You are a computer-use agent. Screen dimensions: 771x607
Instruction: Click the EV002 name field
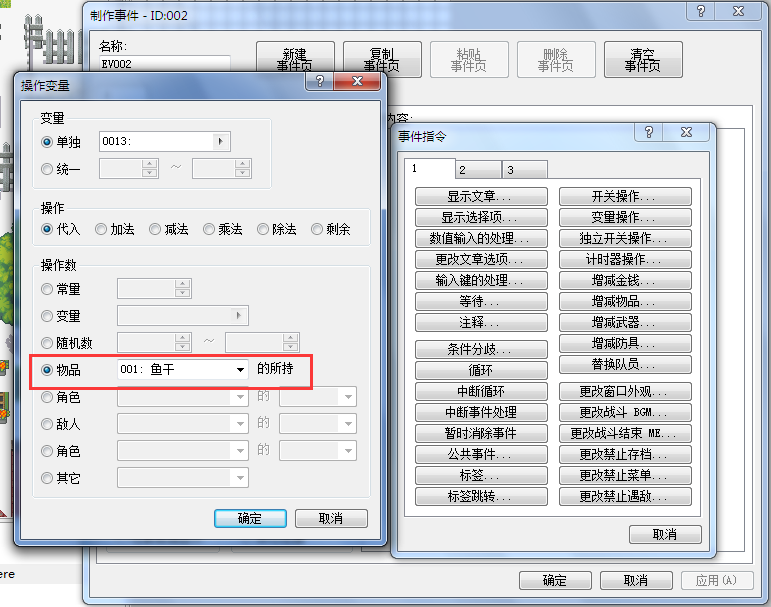164,64
